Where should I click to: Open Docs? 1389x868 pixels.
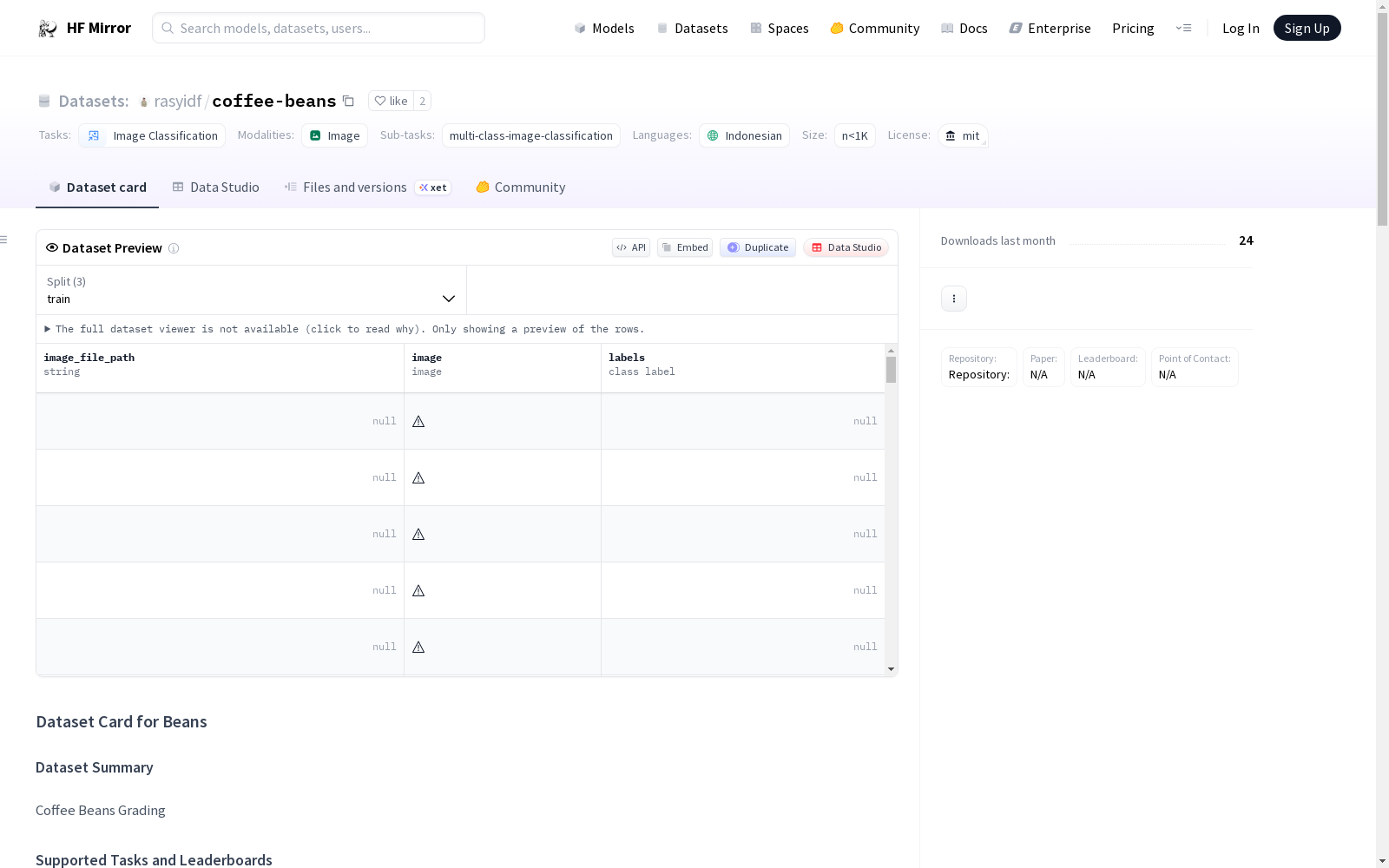[x=964, y=28]
